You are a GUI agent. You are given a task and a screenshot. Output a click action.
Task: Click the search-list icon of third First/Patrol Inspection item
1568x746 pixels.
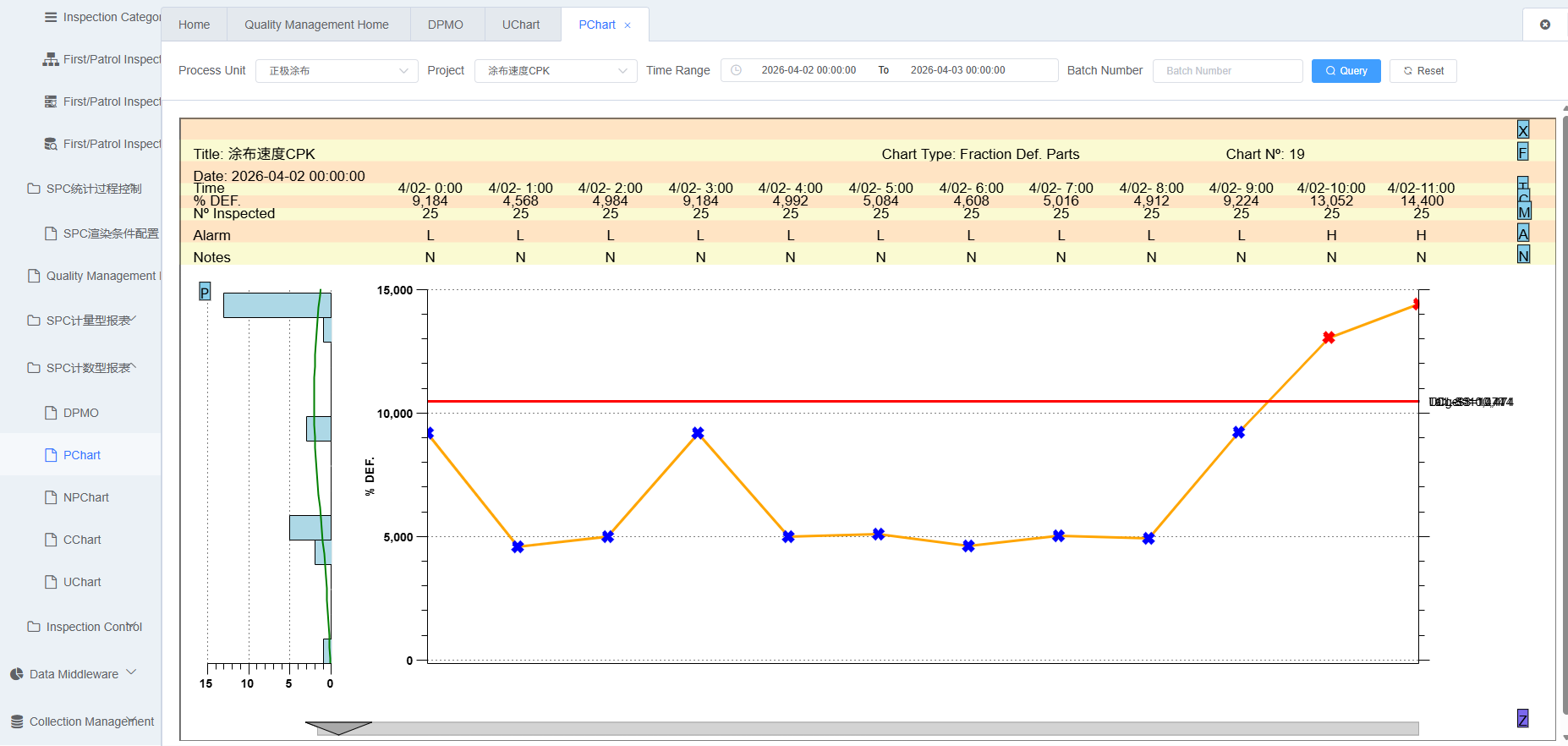(51, 144)
